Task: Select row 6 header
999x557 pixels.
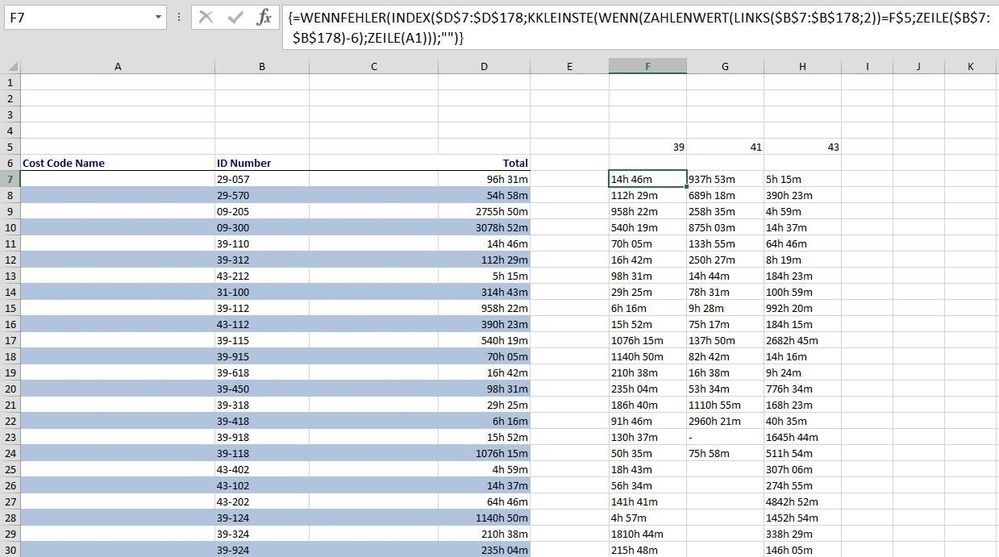Action: click(10, 163)
